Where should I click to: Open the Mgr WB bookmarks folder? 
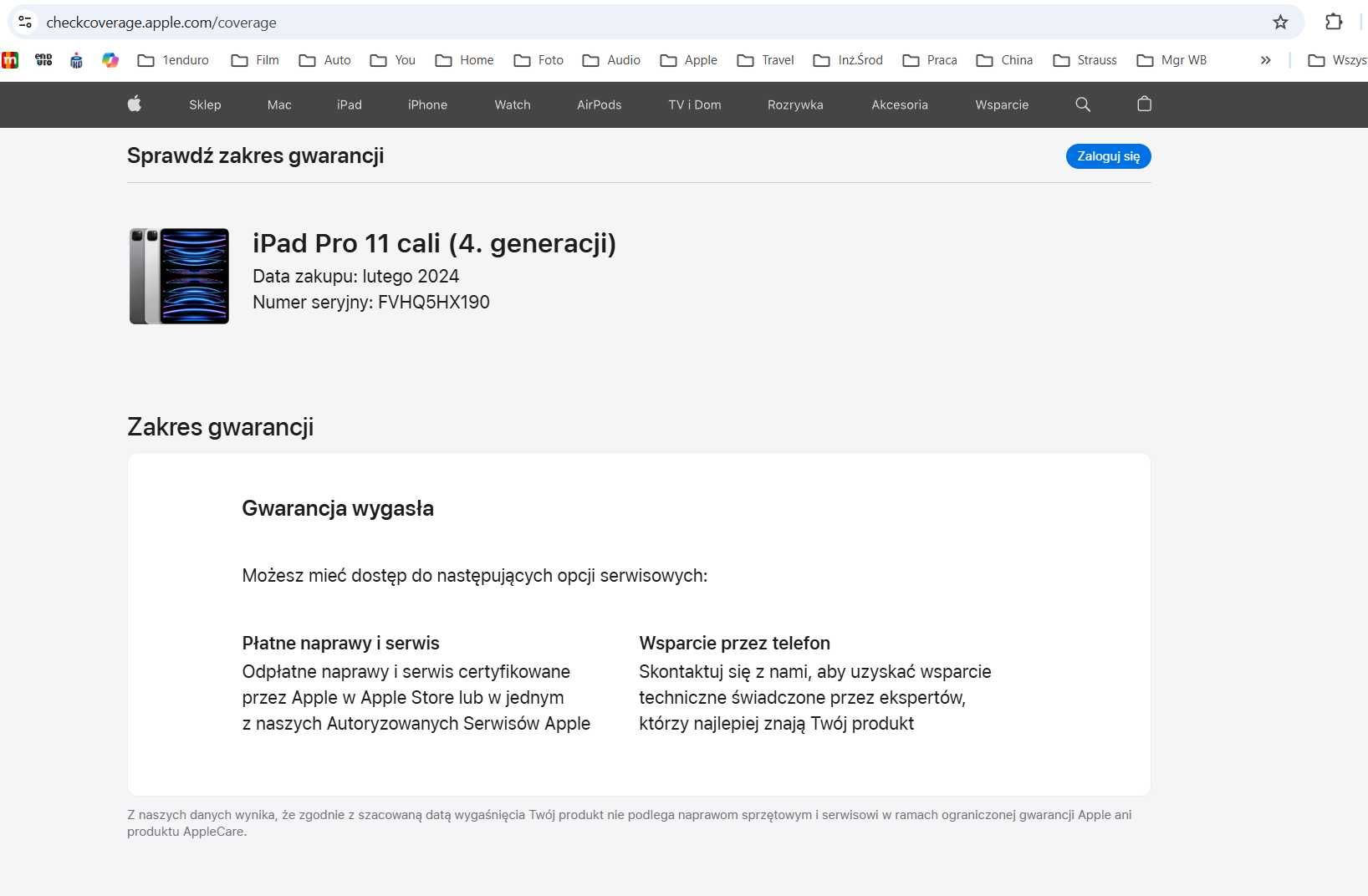click(x=1171, y=60)
